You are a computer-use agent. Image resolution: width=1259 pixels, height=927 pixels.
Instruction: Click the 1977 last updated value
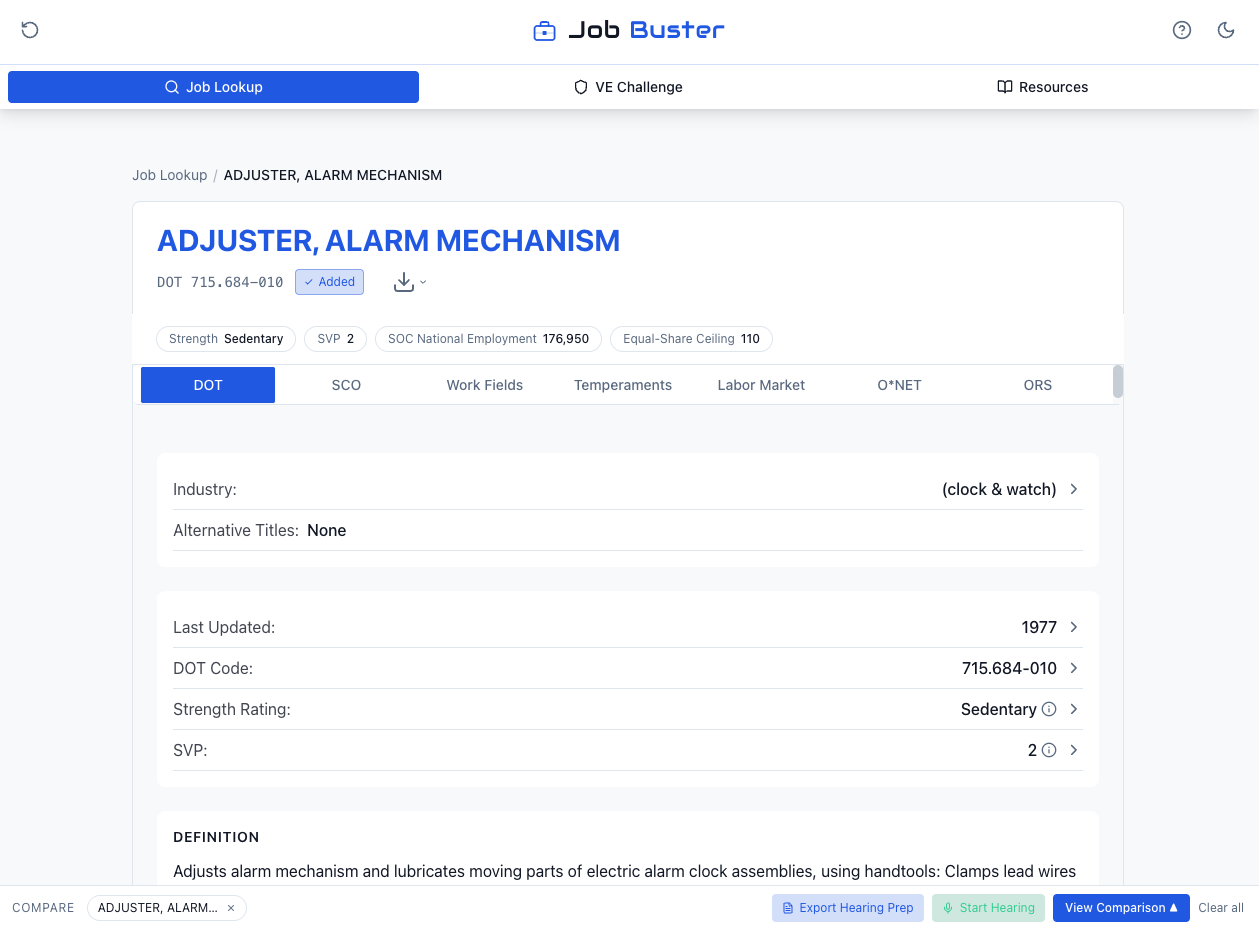pyautogui.click(x=1039, y=627)
